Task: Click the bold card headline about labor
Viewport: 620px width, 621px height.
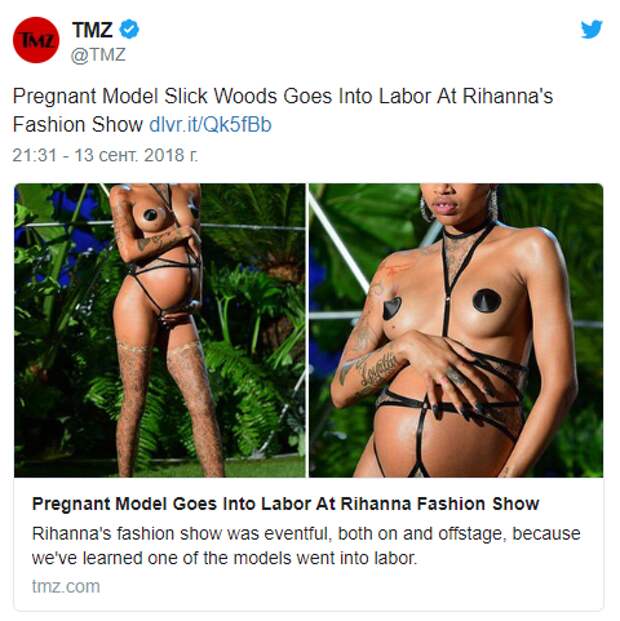Action: [x=286, y=504]
